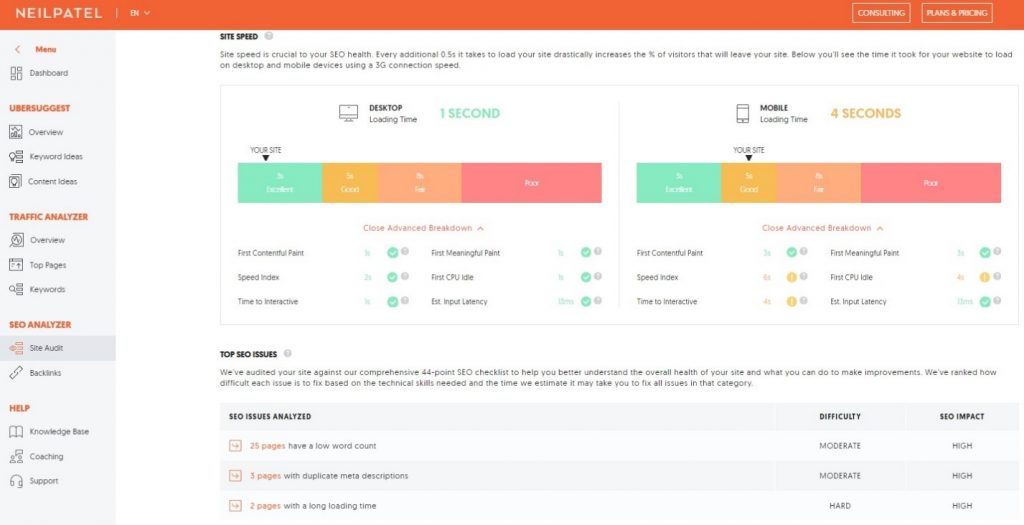Click the Support headset icon
The image size is (1024, 525).
click(16, 481)
